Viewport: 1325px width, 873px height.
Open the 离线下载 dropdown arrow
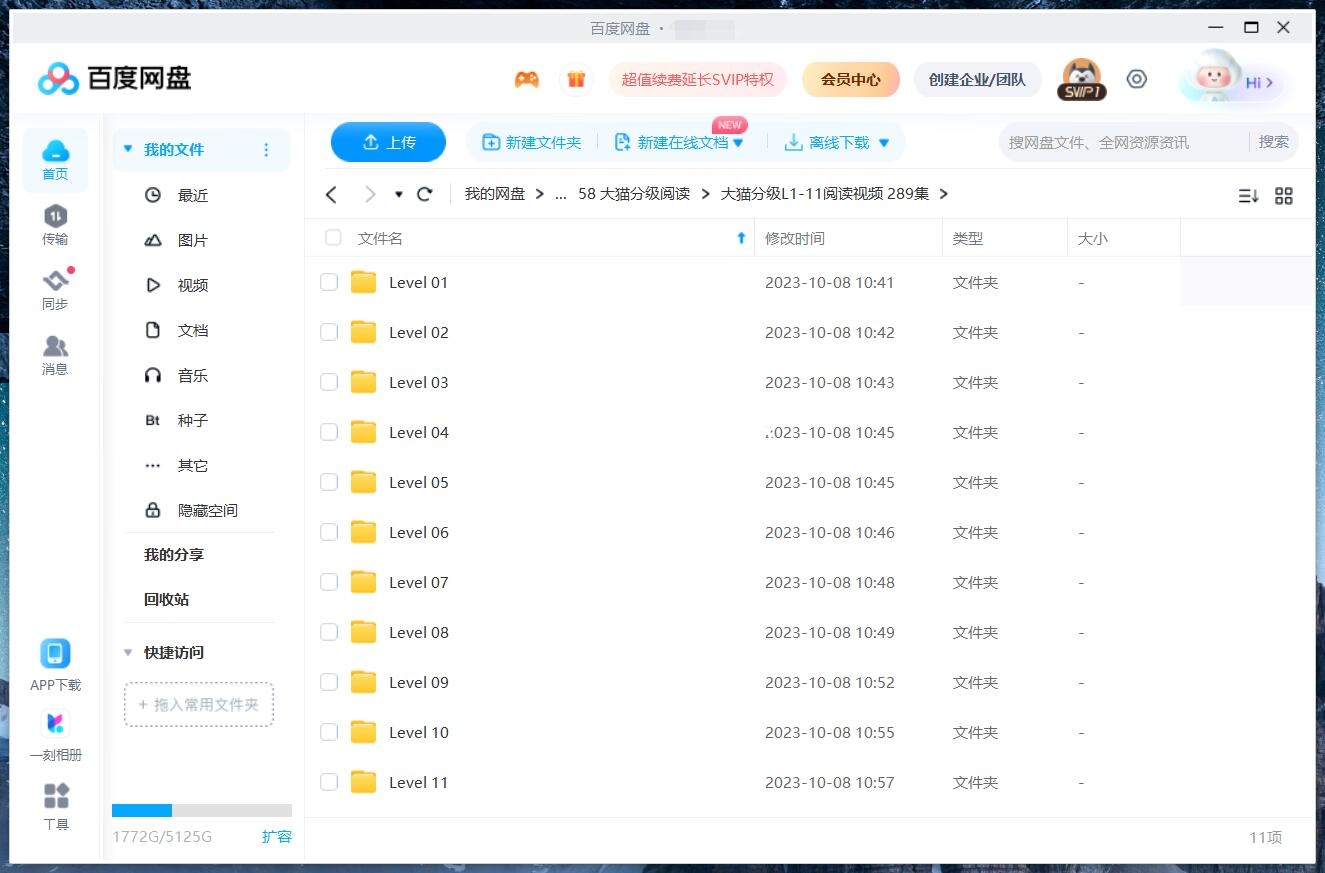coord(883,142)
